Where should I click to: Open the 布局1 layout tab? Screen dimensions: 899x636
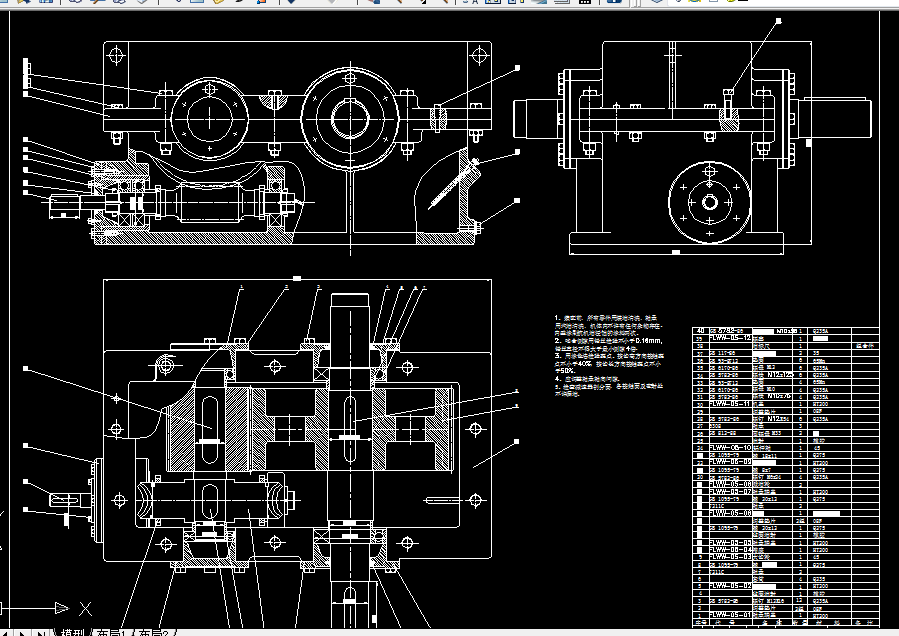point(111,632)
